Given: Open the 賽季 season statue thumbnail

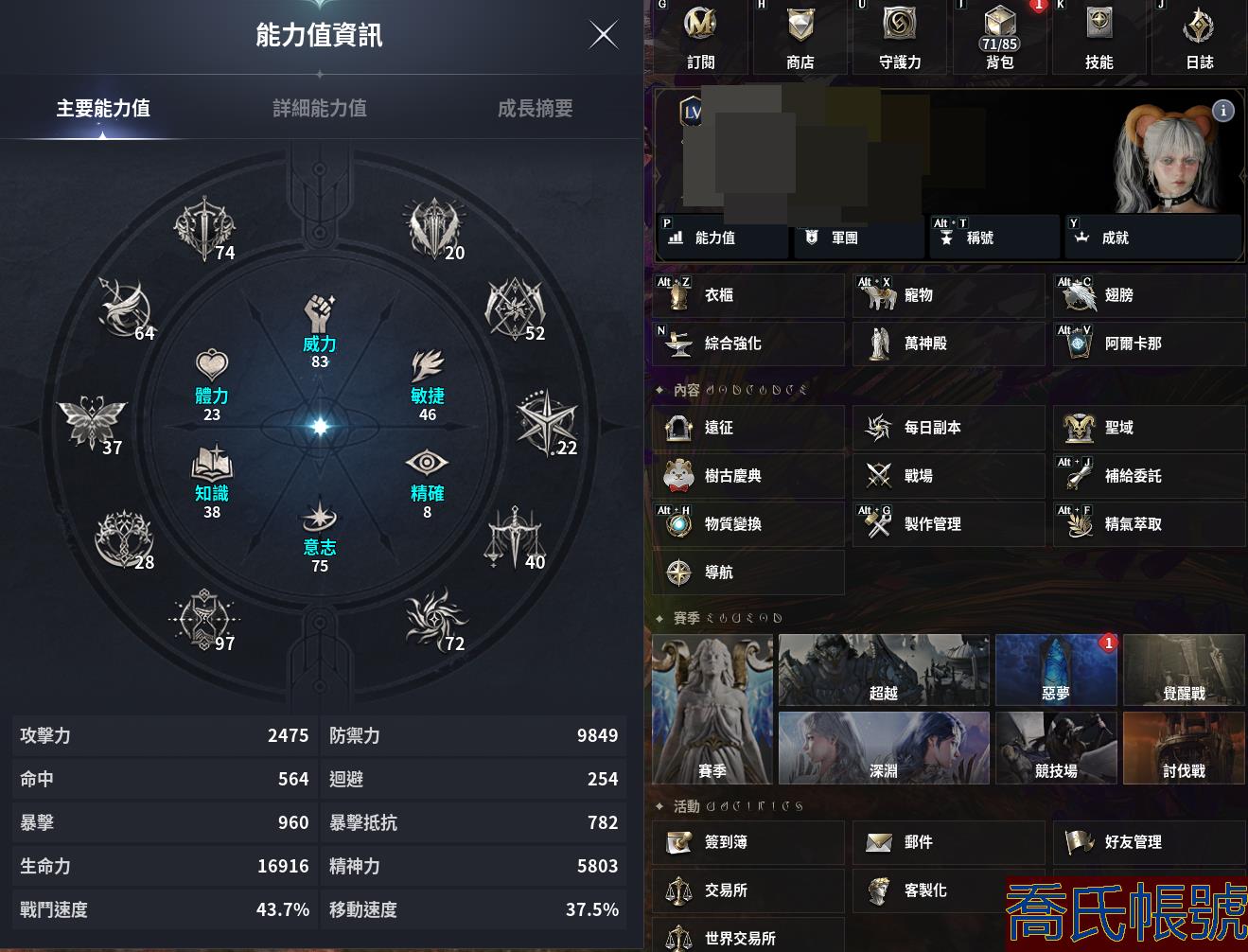Looking at the screenshot, I should tap(712, 710).
